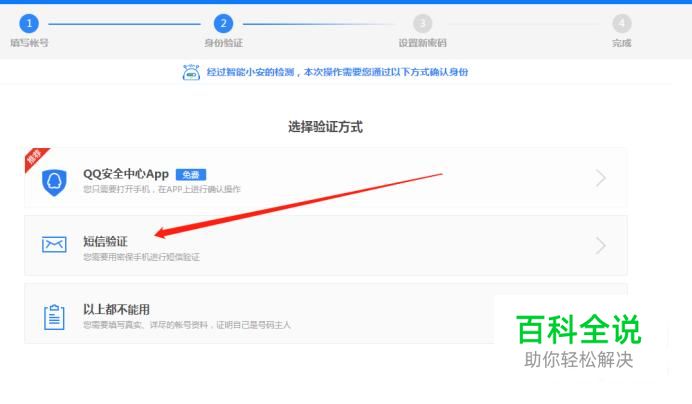
Task: Click the robot mascot icon
Action: pos(191,72)
